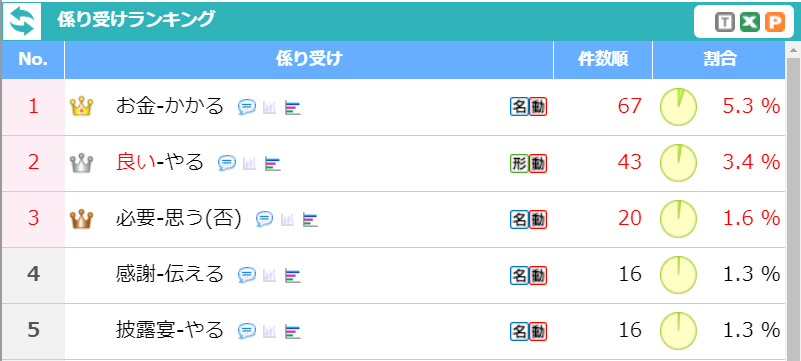Export the ranking as text with the T icon
This screenshot has width=801, height=361.
[724, 22]
